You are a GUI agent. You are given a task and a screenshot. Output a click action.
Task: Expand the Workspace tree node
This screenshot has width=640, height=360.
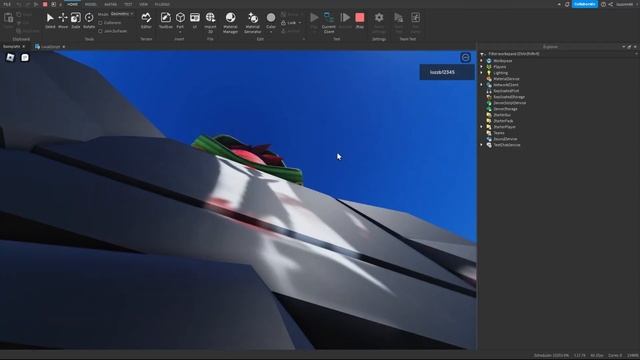(482, 61)
